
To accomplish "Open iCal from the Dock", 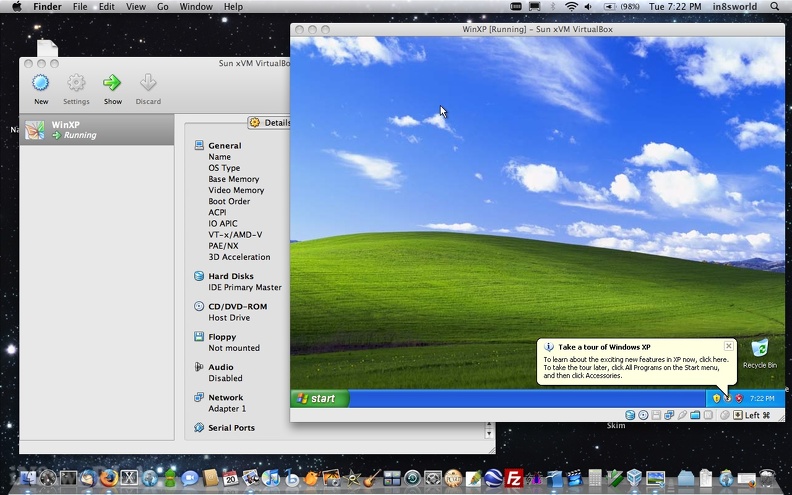I will coord(230,477).
